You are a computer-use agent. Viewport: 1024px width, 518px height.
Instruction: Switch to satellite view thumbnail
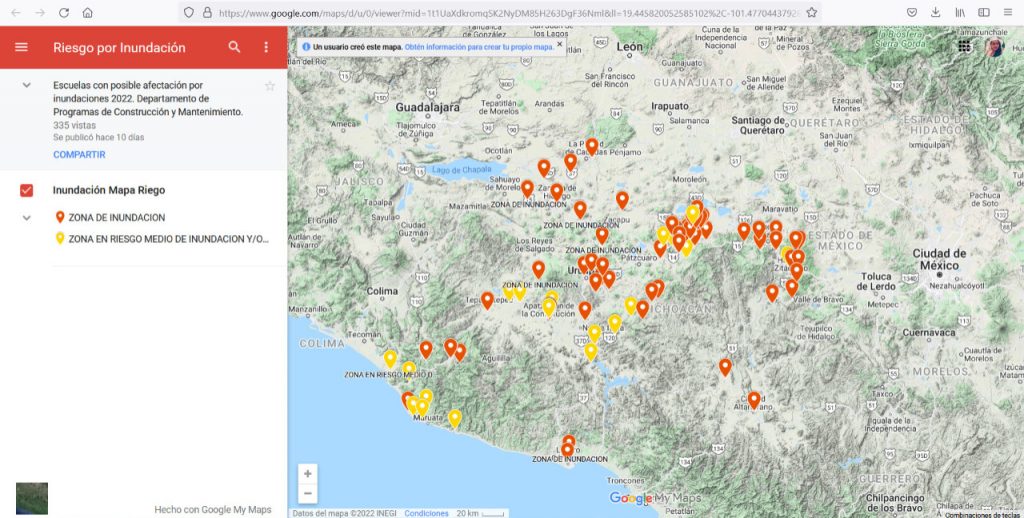tap(32, 498)
